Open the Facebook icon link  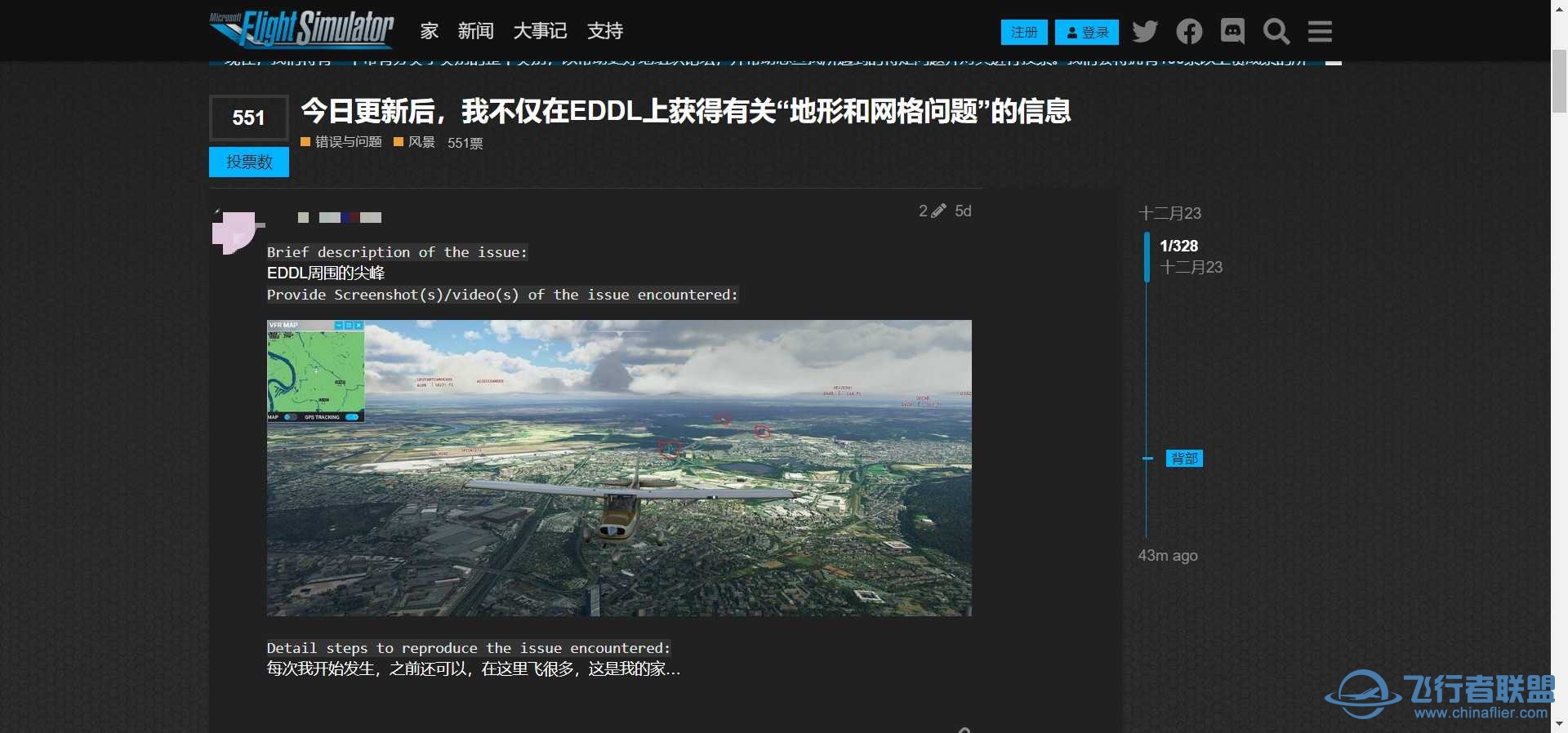[1189, 32]
